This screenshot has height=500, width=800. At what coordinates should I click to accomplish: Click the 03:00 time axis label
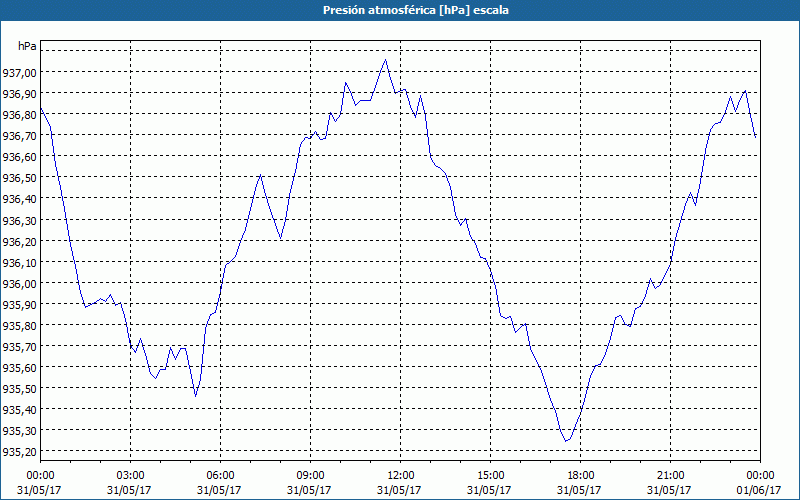[130, 476]
